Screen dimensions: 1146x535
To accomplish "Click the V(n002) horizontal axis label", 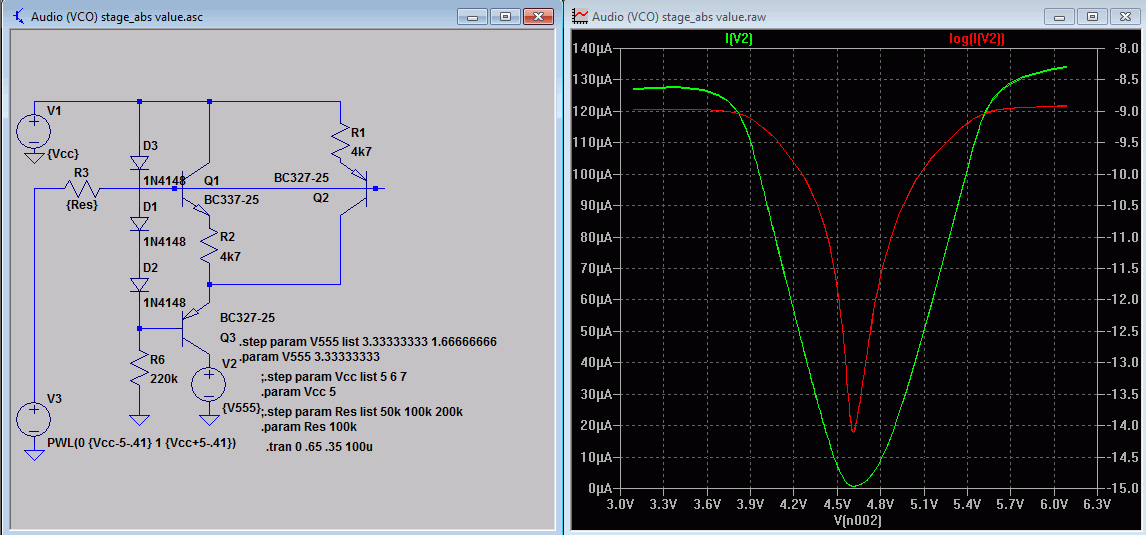I will click(x=858, y=520).
